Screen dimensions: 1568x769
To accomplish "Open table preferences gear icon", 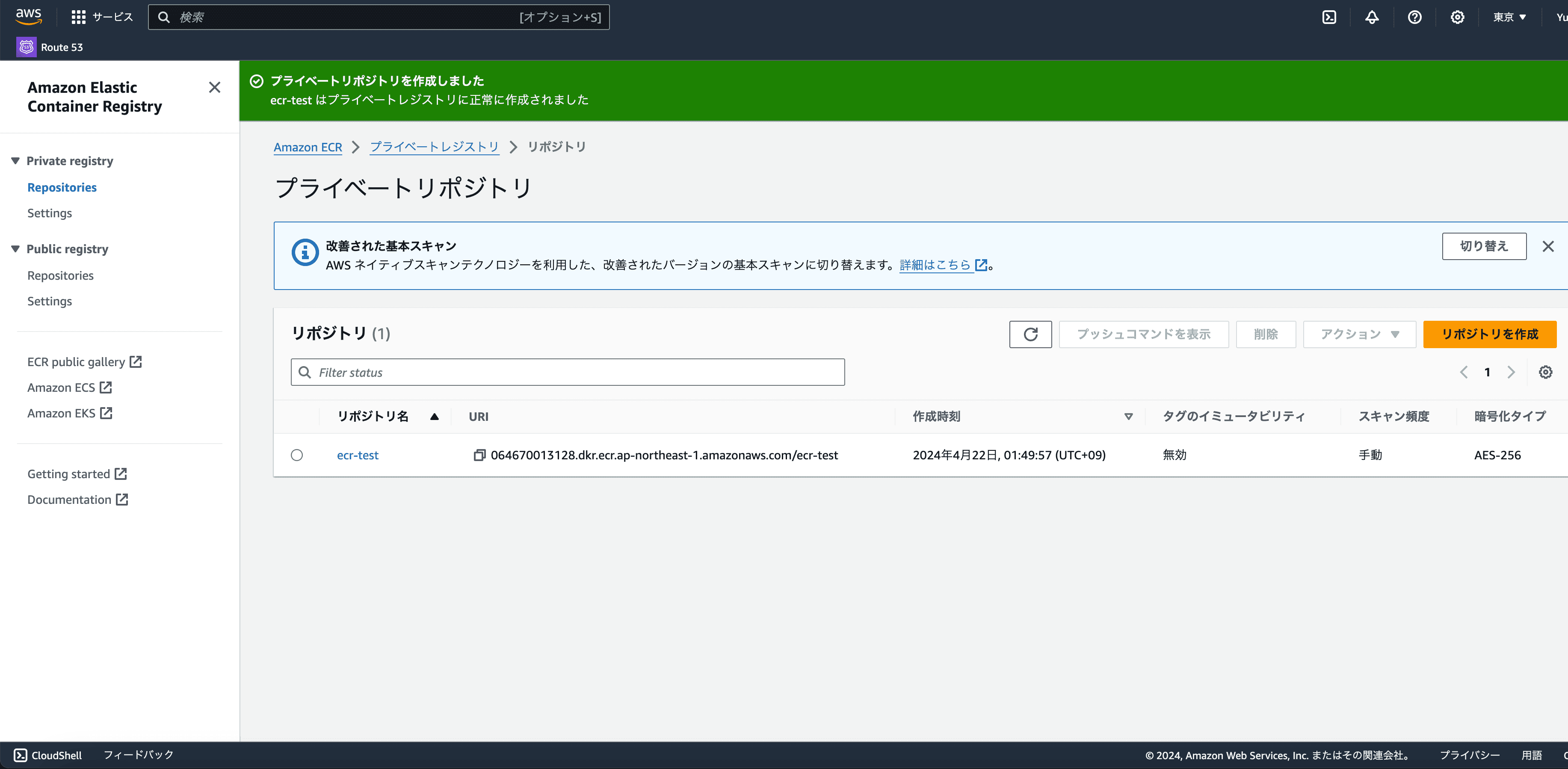I will [x=1545, y=372].
